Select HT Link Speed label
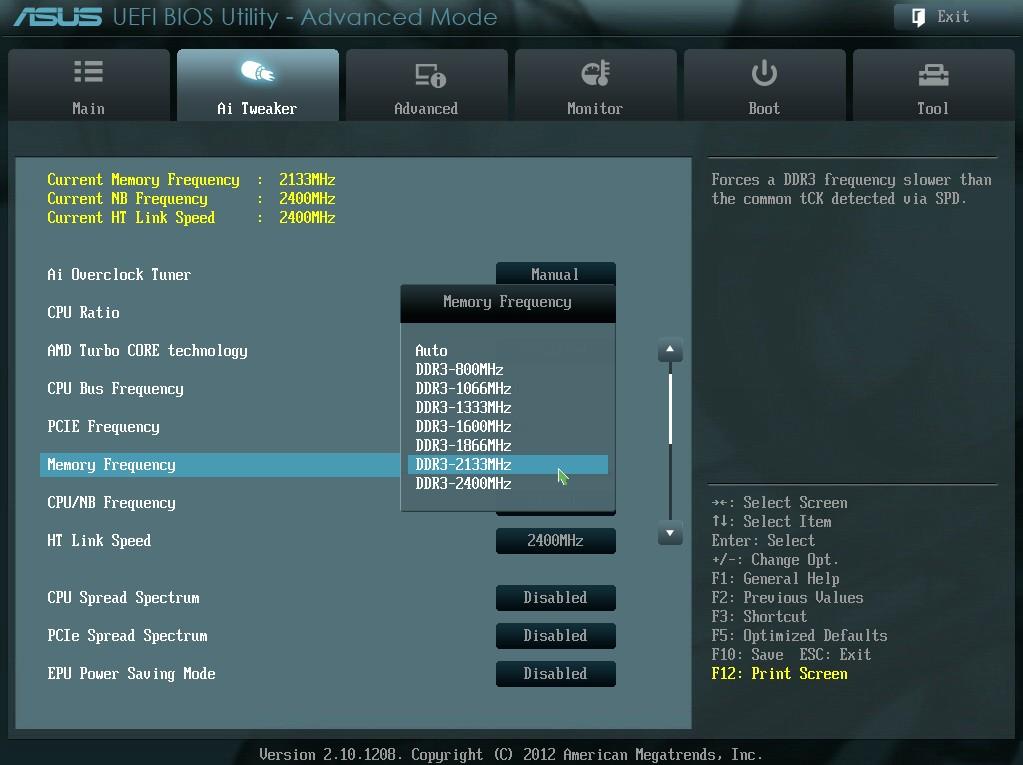 [x=99, y=541]
